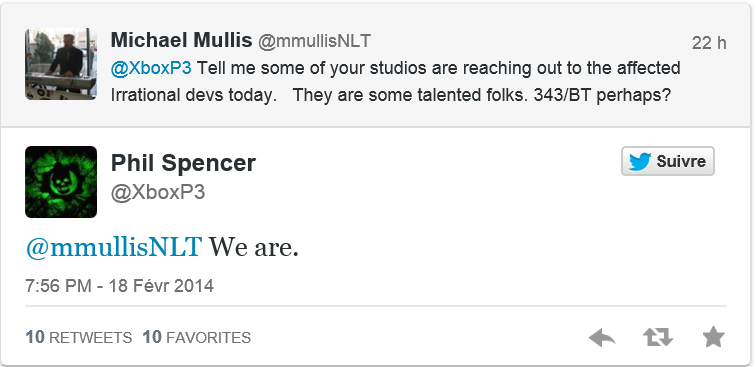Viewport: 756px width, 367px height.
Task: Open Michael Mullis's profile photo
Action: tap(61, 64)
